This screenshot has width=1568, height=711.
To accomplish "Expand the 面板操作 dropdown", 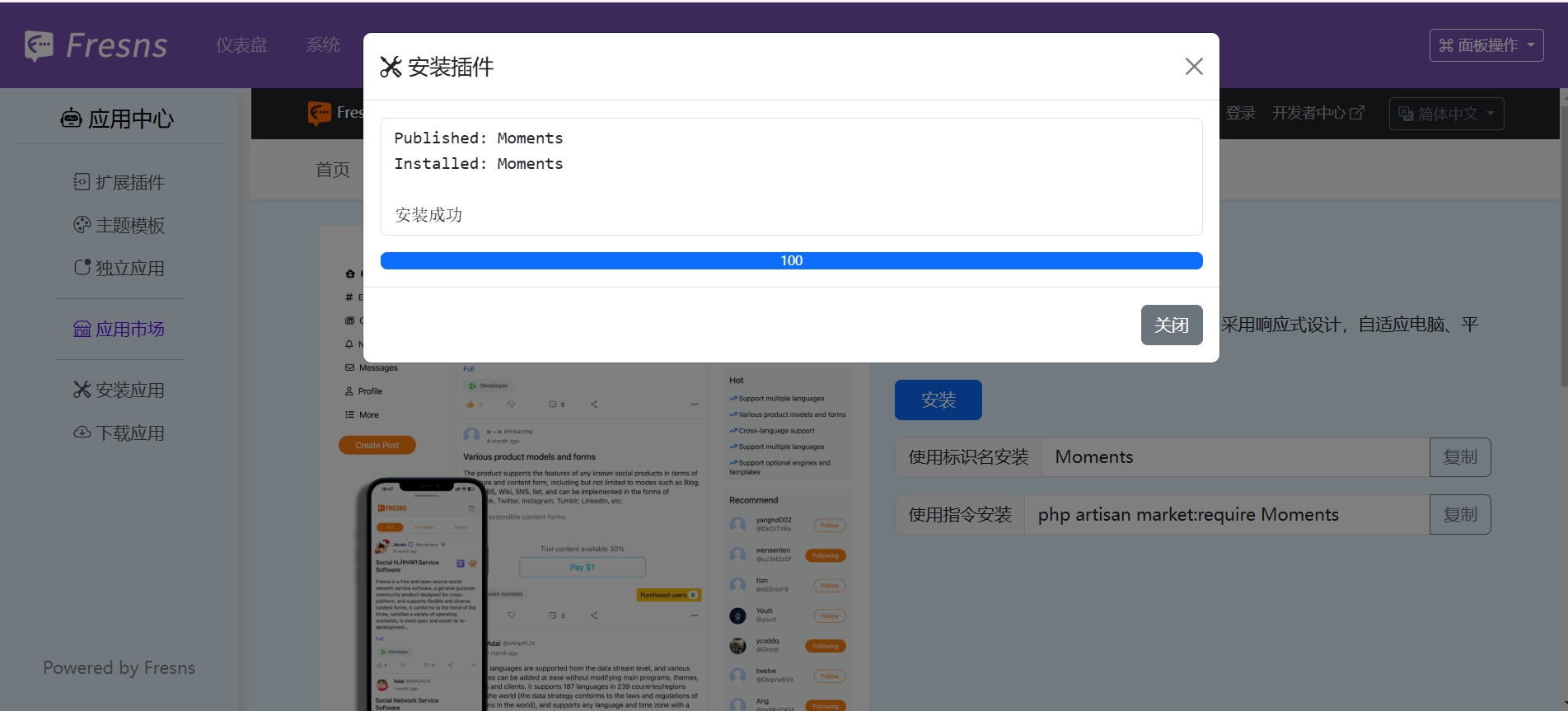I will [x=1486, y=45].
